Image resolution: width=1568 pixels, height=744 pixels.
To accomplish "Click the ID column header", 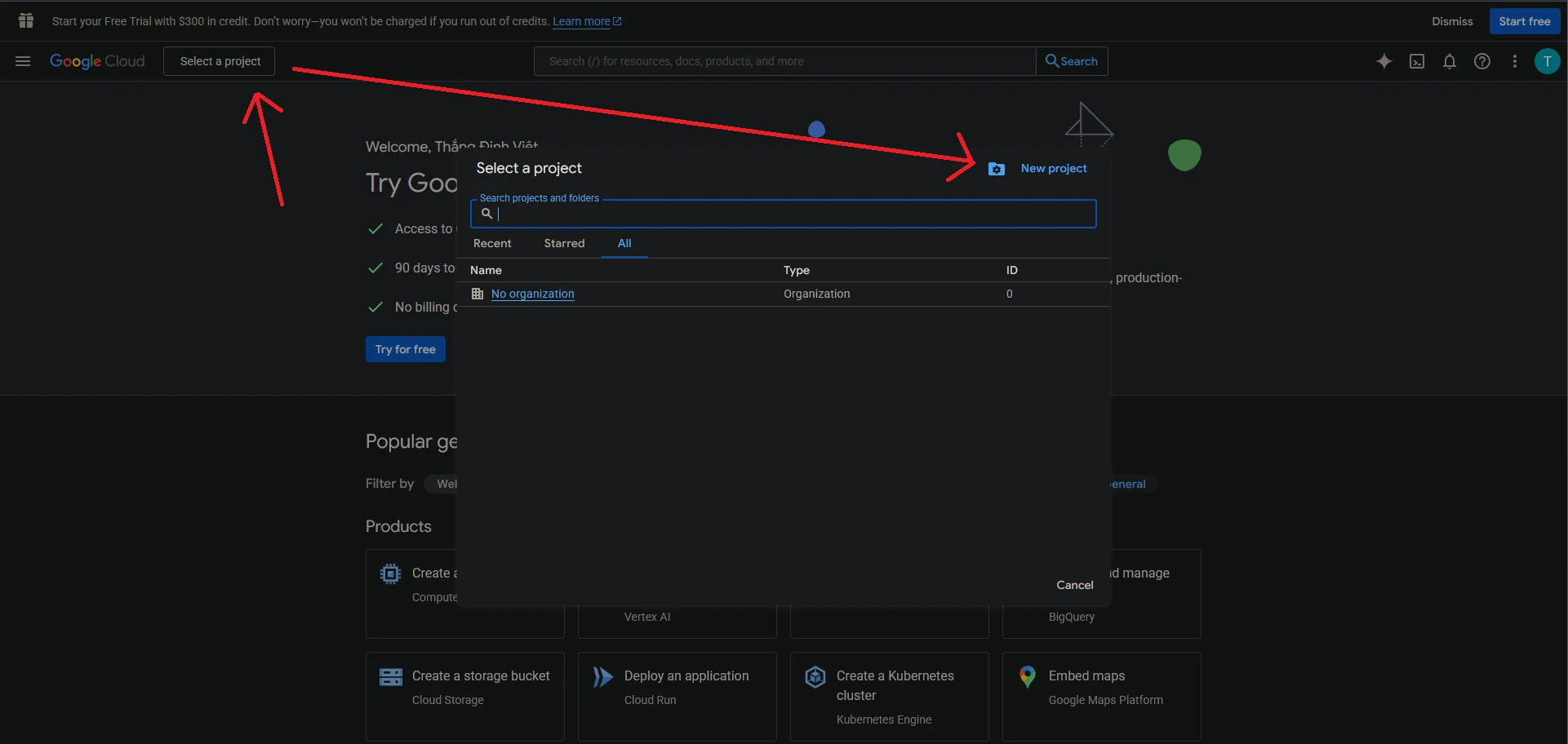I will (1012, 270).
